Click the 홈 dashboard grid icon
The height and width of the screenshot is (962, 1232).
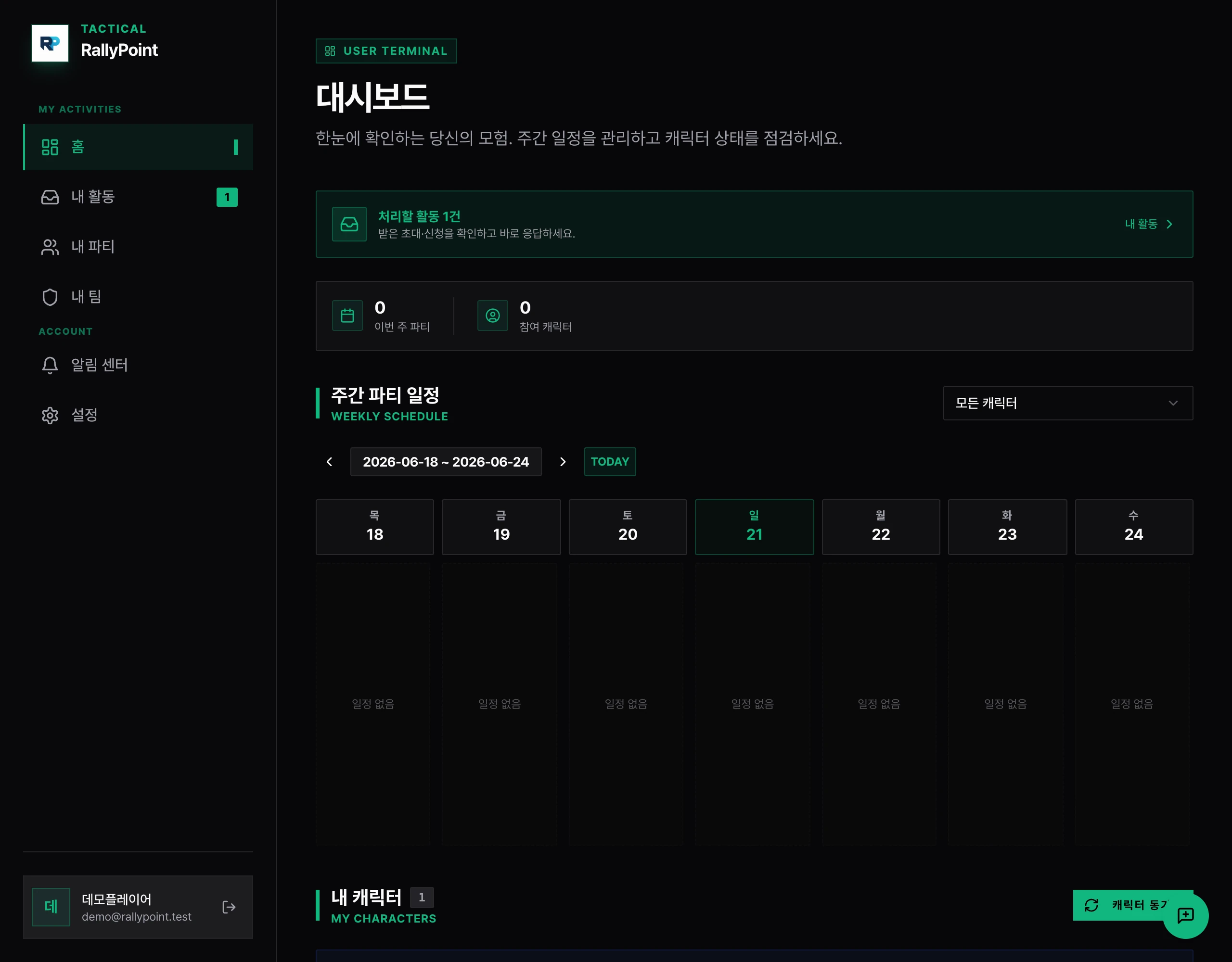pos(50,147)
